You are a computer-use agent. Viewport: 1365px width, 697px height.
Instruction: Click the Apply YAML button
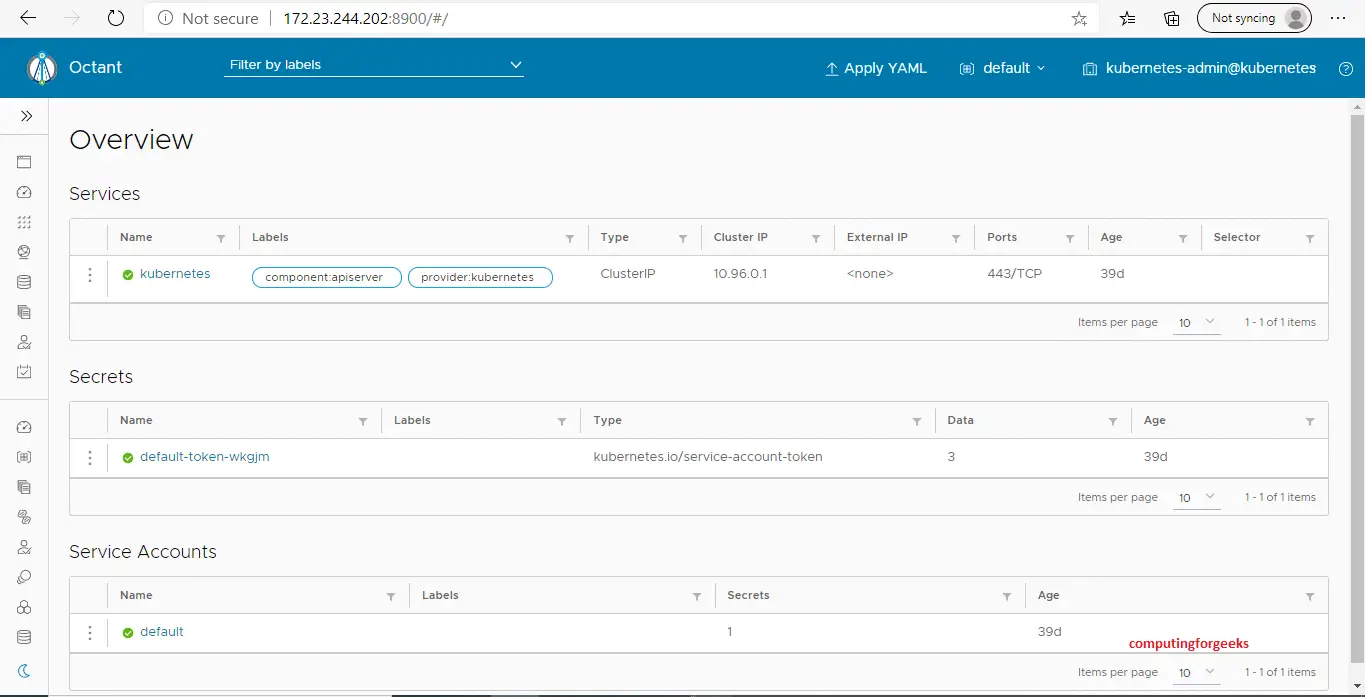pos(875,68)
